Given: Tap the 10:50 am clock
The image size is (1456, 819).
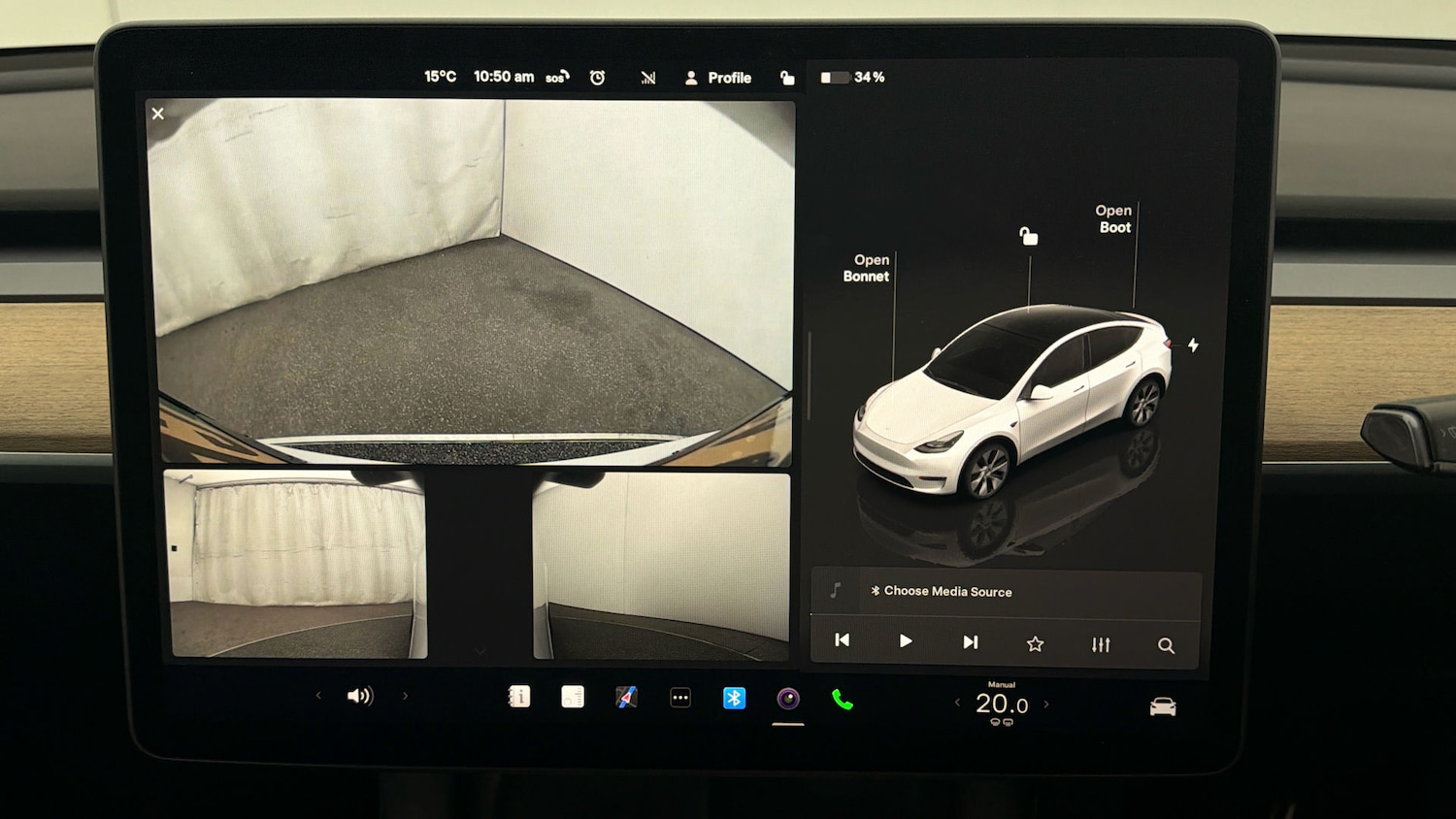Looking at the screenshot, I should (503, 77).
